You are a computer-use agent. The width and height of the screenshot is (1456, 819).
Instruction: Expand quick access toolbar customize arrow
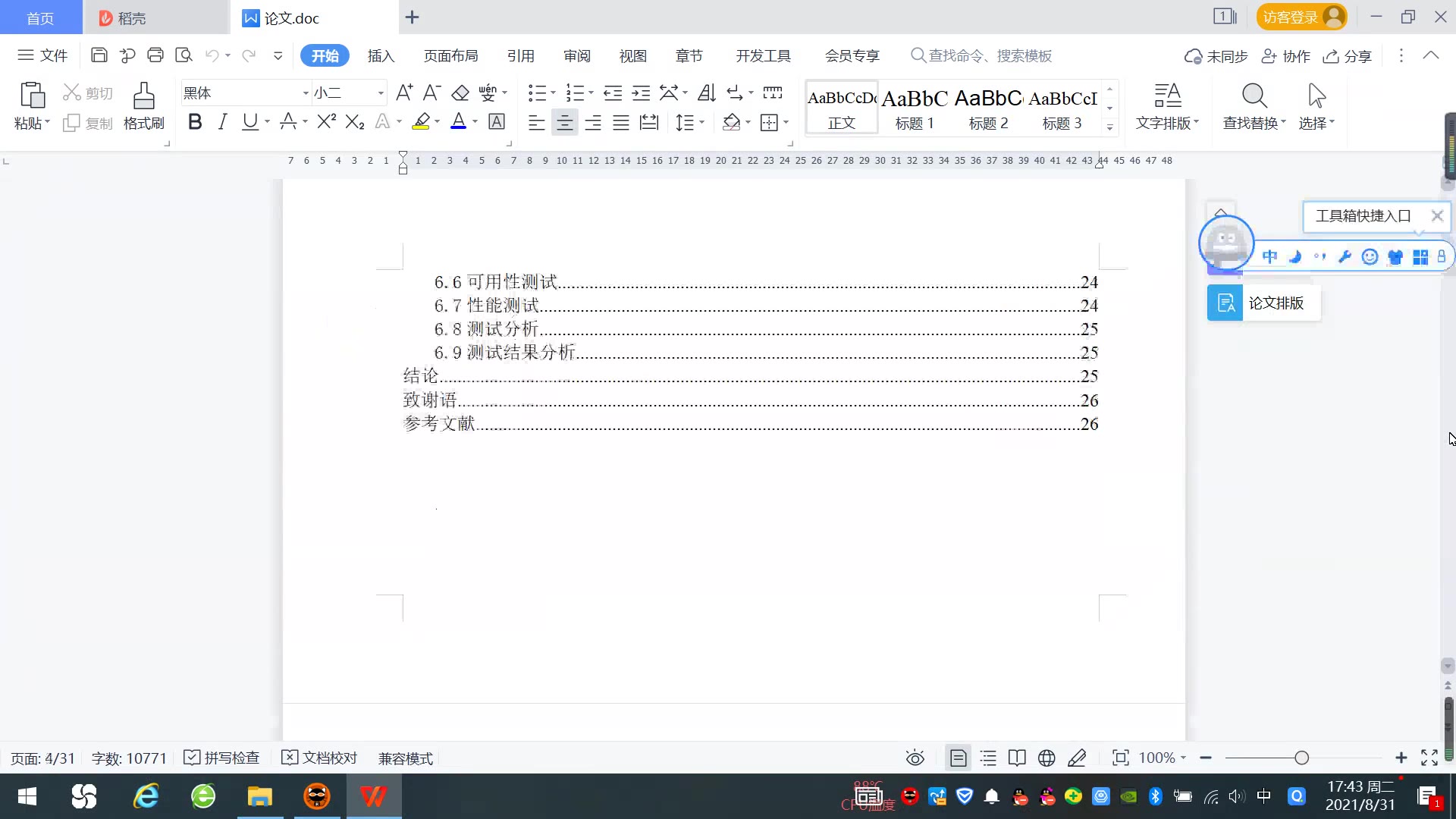coord(278,55)
